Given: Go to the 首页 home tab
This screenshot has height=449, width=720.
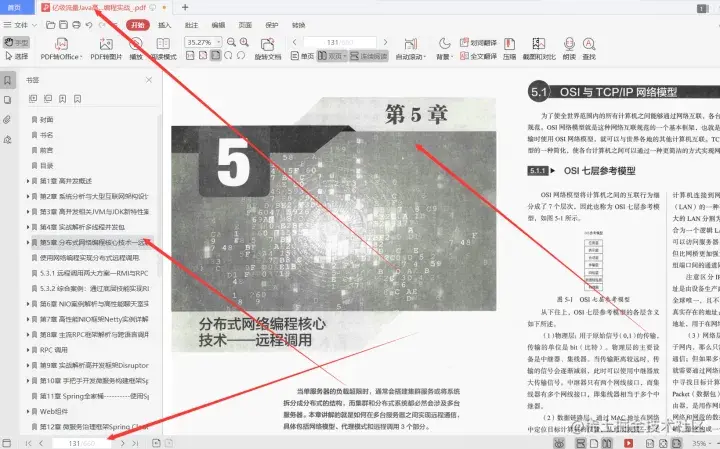Looking at the screenshot, I should [x=15, y=7].
